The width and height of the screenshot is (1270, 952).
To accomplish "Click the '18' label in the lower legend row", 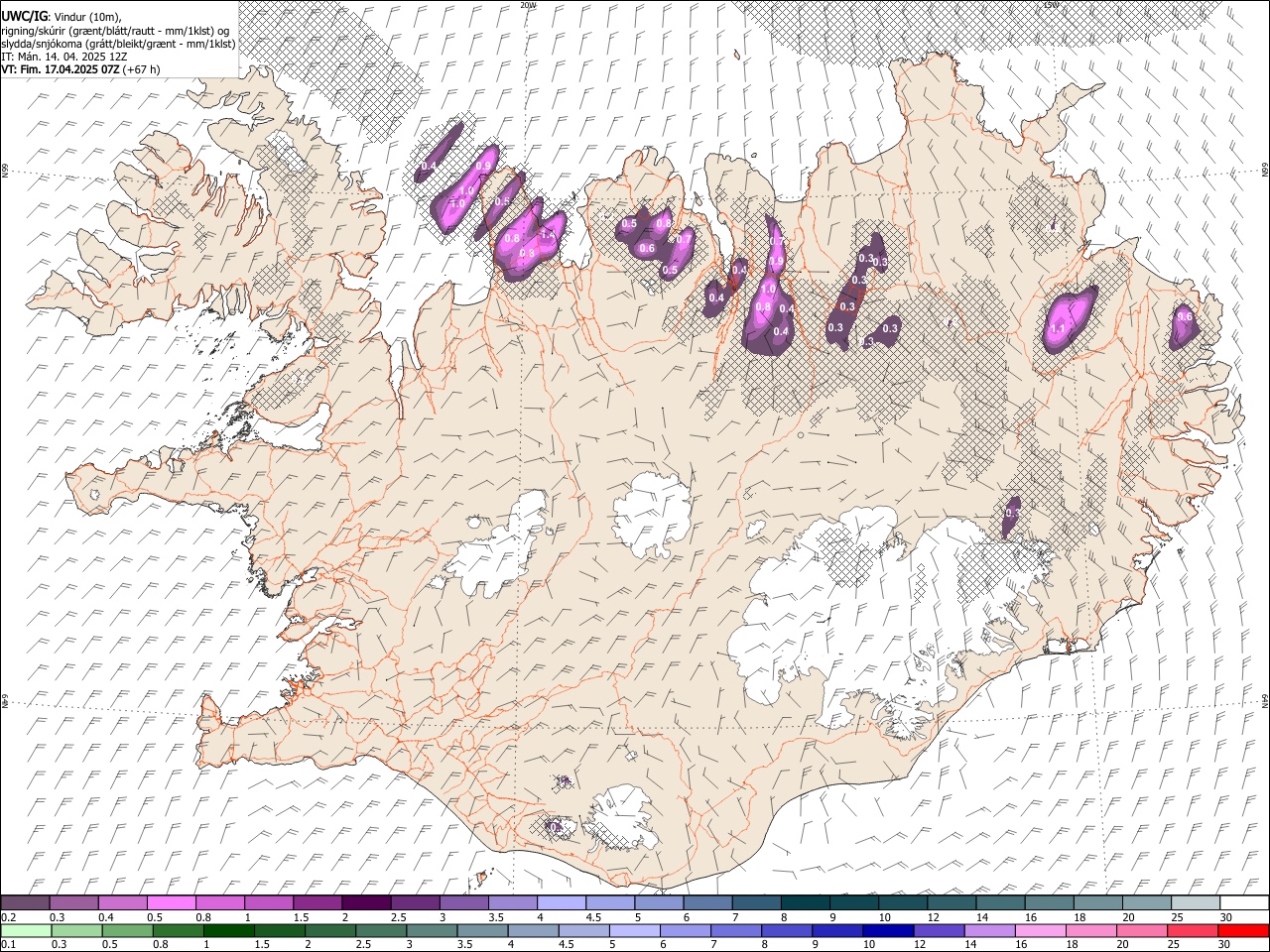I will 1073,945.
